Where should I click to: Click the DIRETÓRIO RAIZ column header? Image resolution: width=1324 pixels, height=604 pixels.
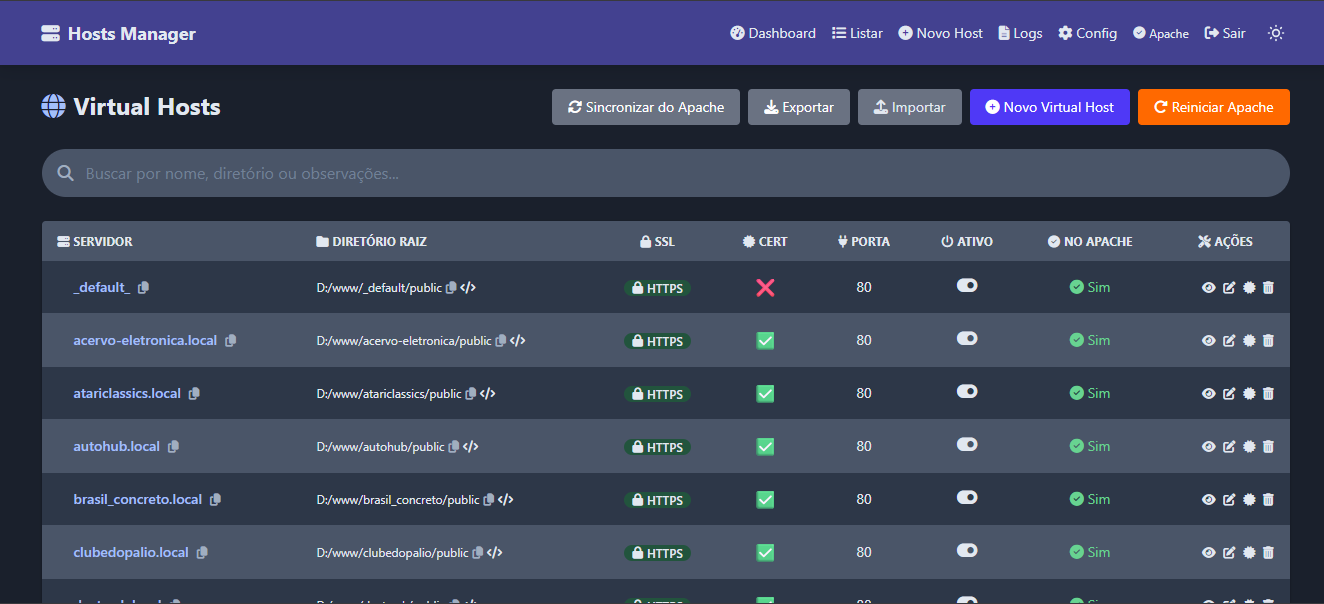[372, 242]
